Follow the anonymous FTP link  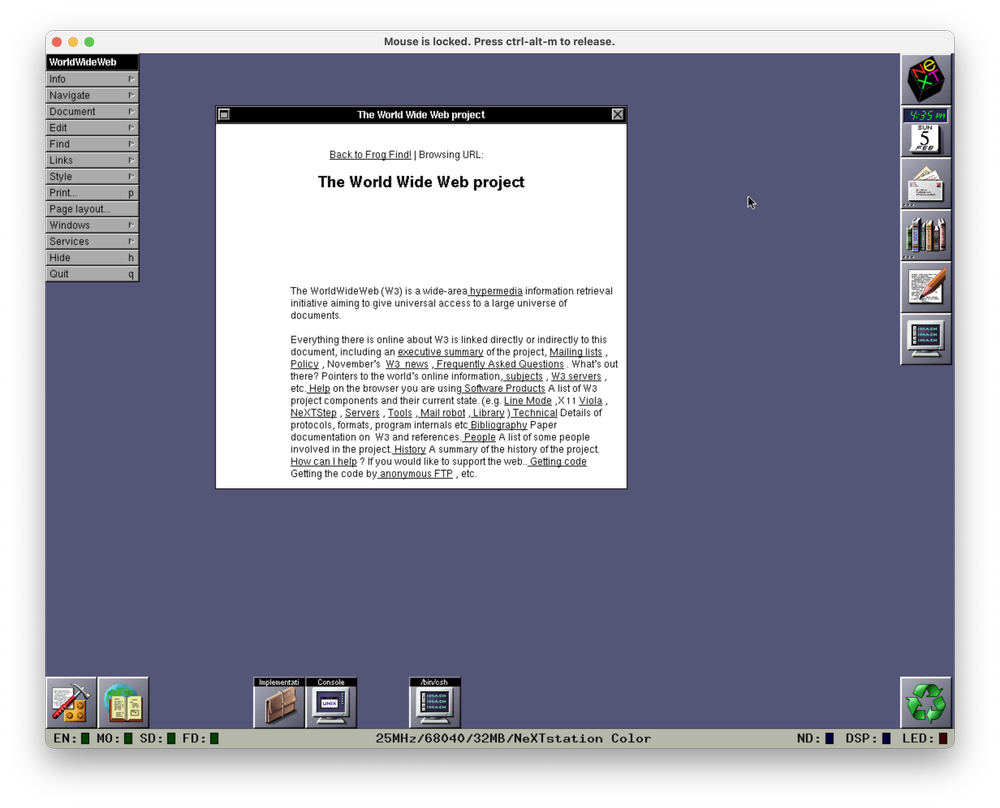[x=416, y=474]
